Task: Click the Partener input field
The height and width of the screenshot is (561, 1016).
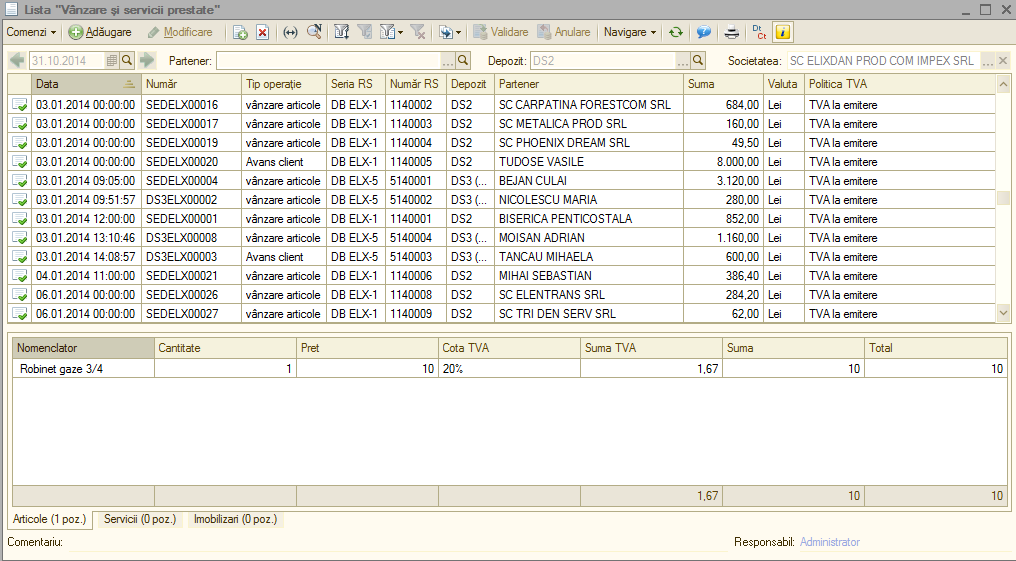Action: [x=329, y=61]
